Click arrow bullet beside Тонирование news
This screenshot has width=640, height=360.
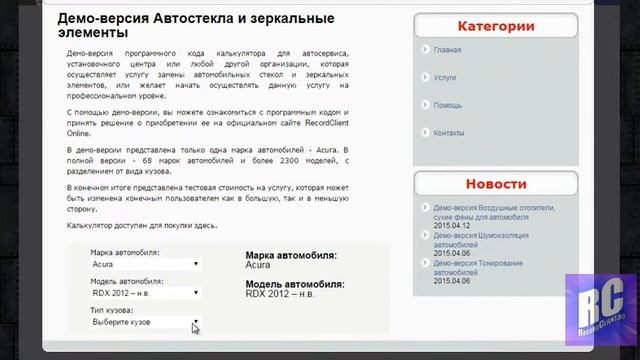(x=425, y=263)
